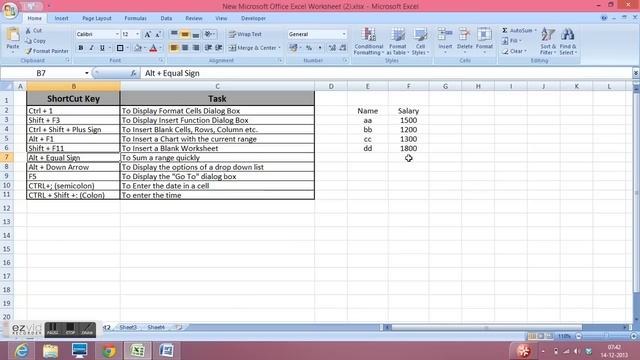640x360 pixels.
Task: Decrease decimal places
Action: tap(343, 48)
